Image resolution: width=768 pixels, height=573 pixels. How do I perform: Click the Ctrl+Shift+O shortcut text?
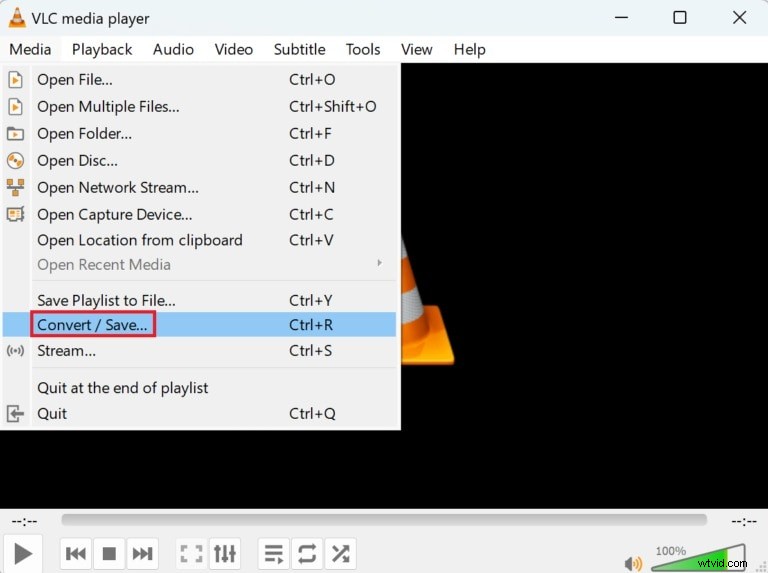333,106
